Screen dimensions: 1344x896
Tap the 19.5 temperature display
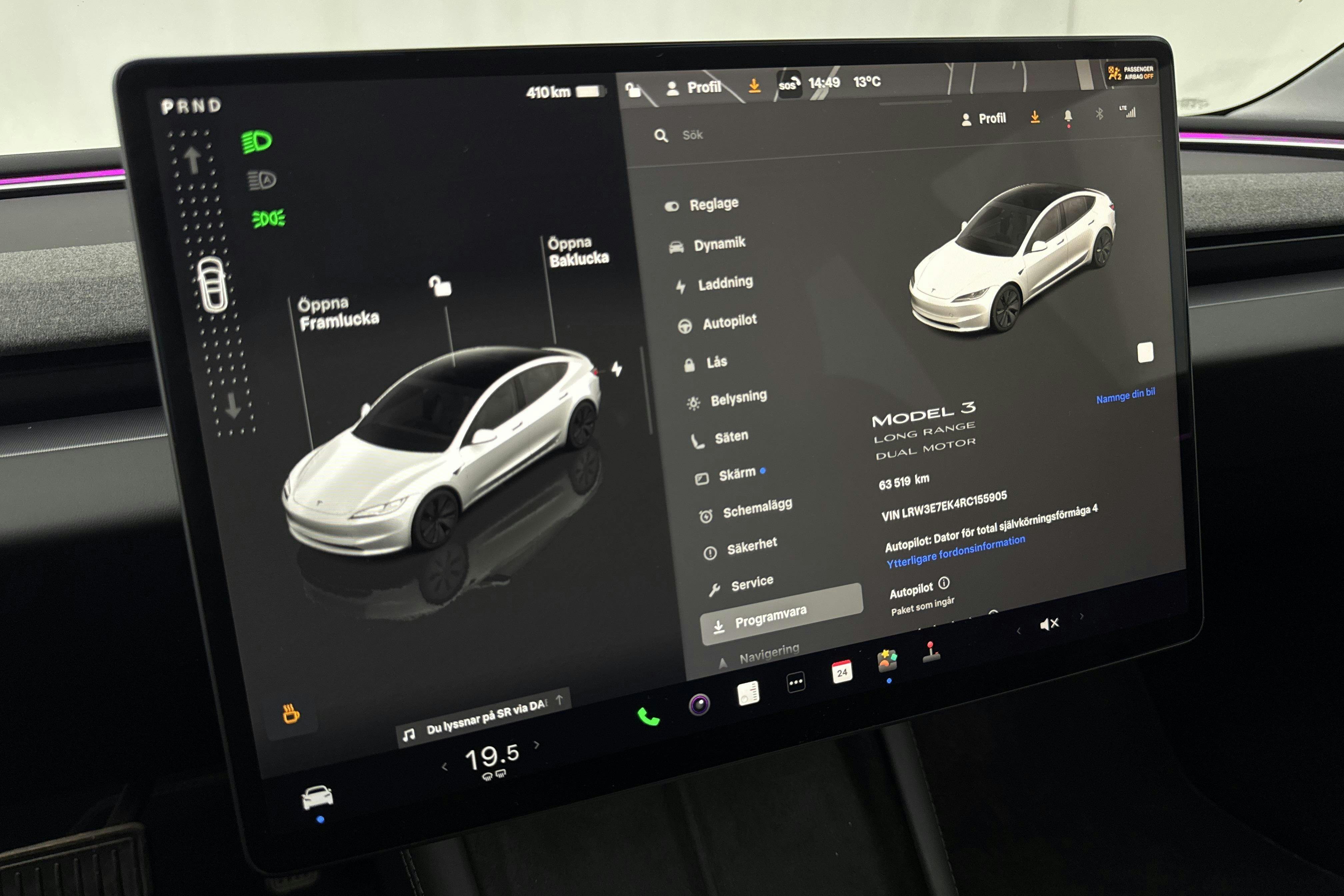click(x=492, y=757)
